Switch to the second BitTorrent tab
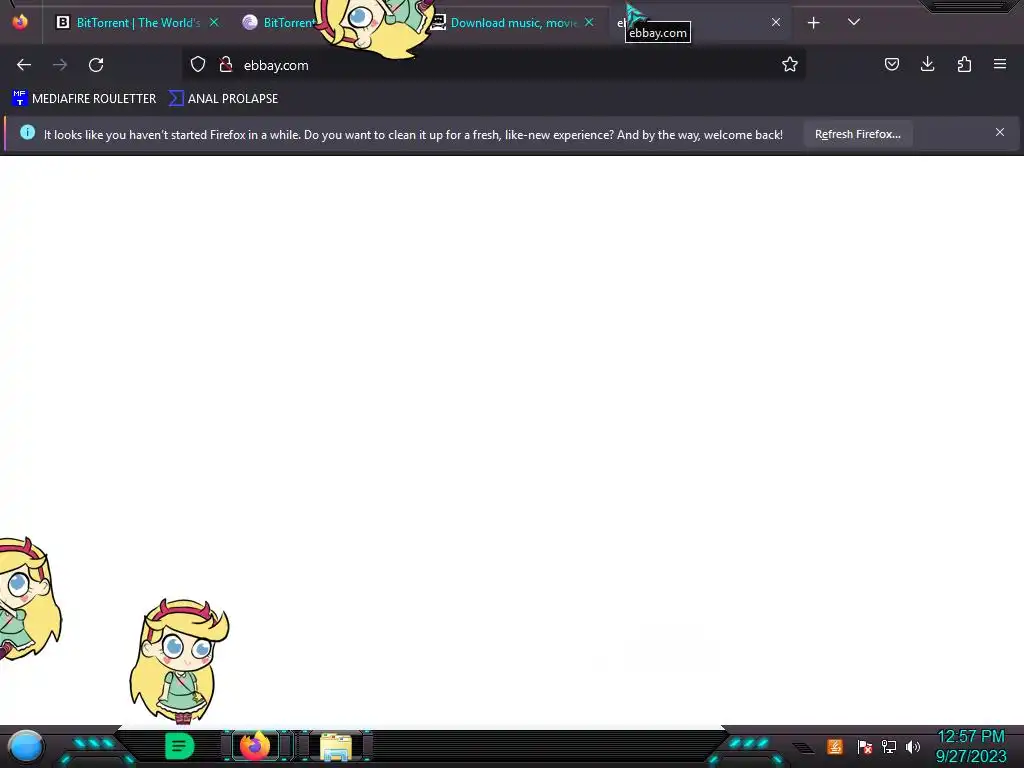The height and width of the screenshot is (768, 1024). 280,23
